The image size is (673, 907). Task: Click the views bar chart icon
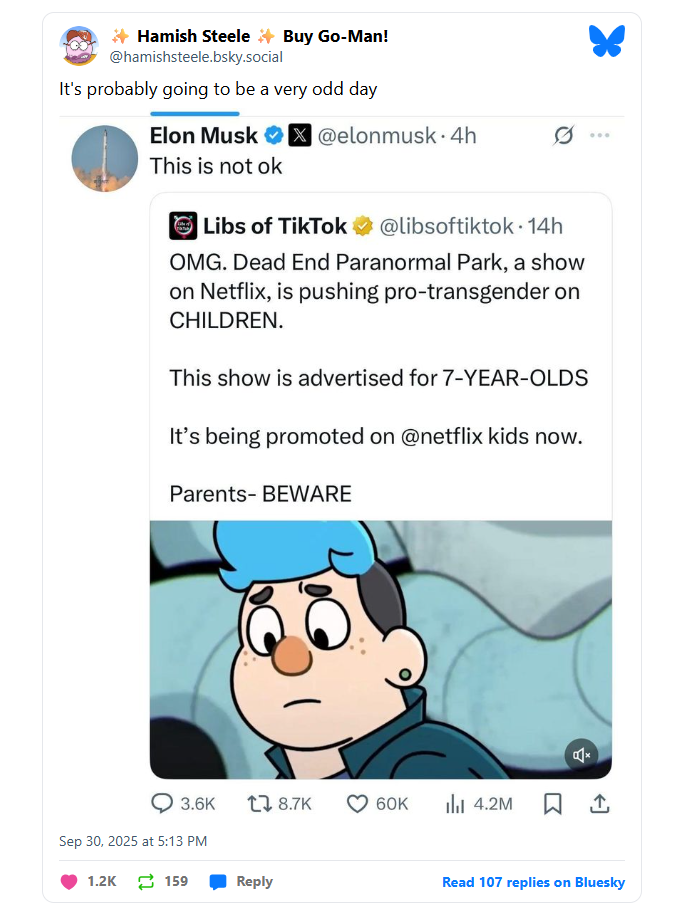click(x=454, y=803)
